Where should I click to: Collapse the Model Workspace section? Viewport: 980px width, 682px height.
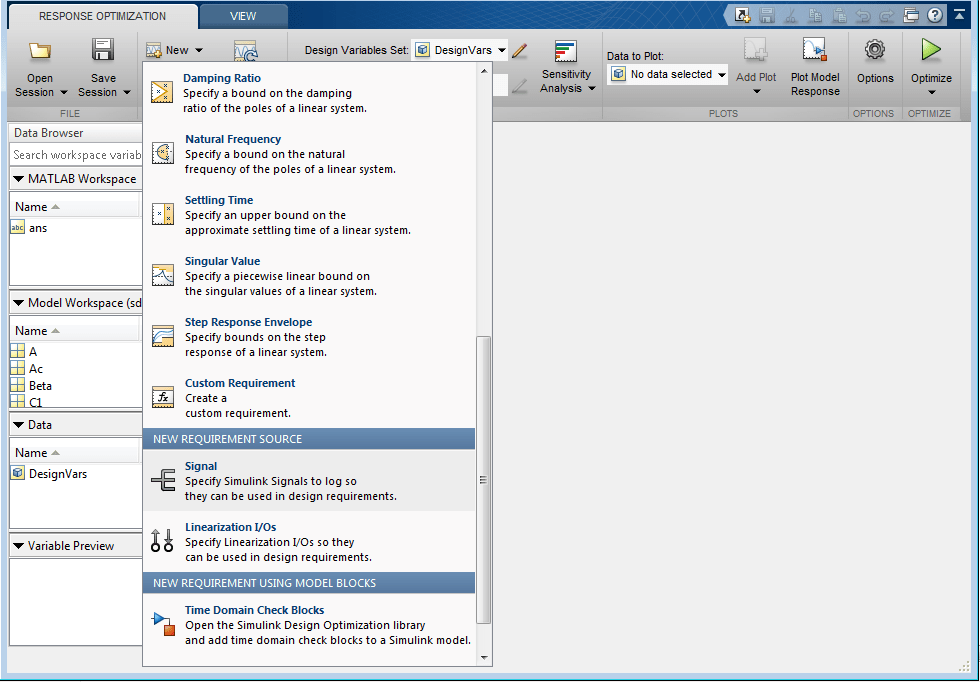[18, 303]
